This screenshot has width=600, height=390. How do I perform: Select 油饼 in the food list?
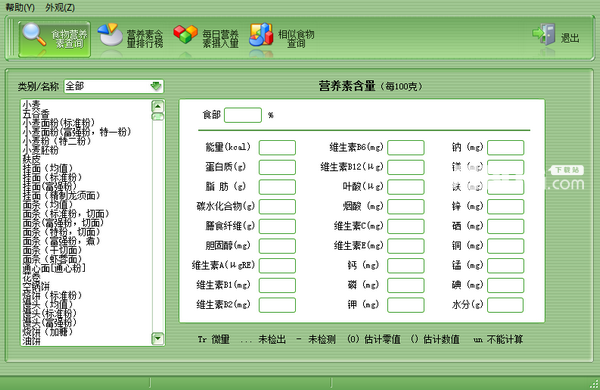pyautogui.click(x=31, y=341)
